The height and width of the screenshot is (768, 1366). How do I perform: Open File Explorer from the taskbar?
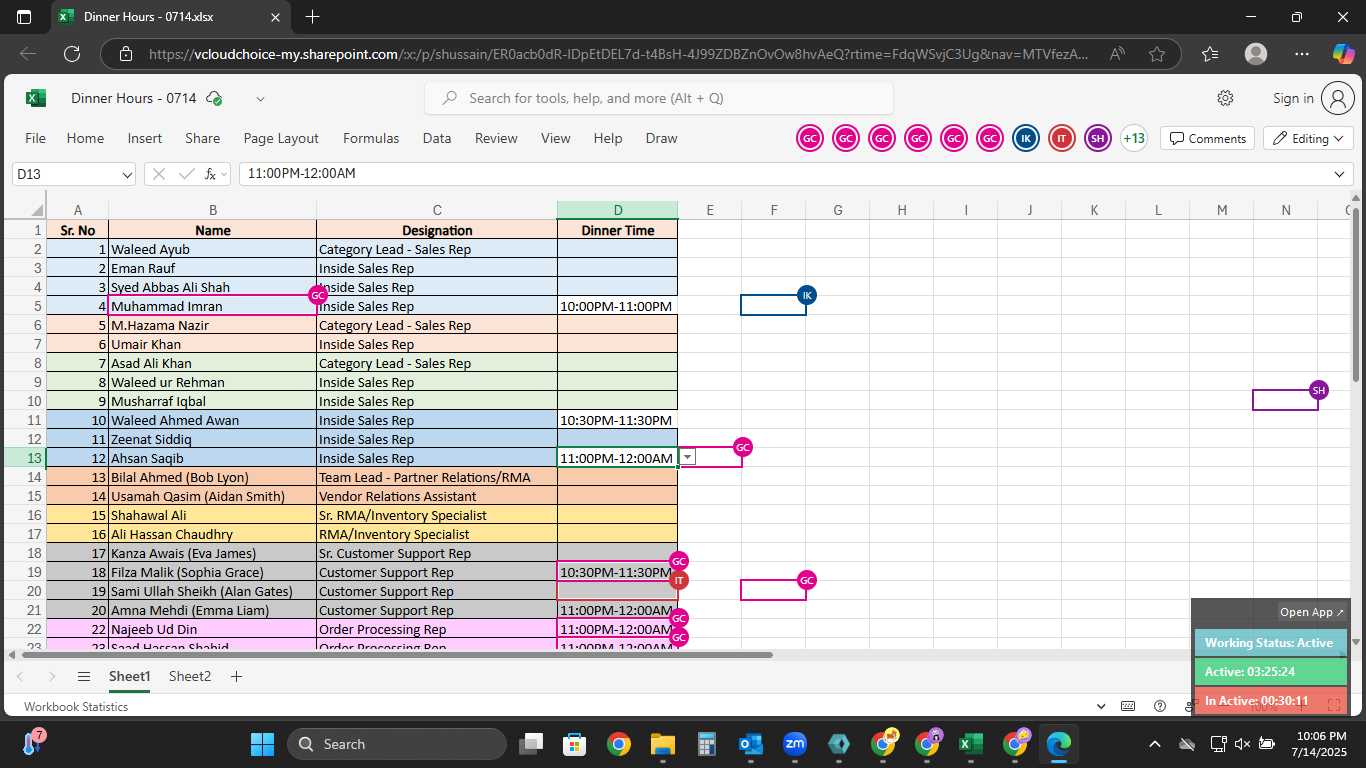(x=662, y=744)
